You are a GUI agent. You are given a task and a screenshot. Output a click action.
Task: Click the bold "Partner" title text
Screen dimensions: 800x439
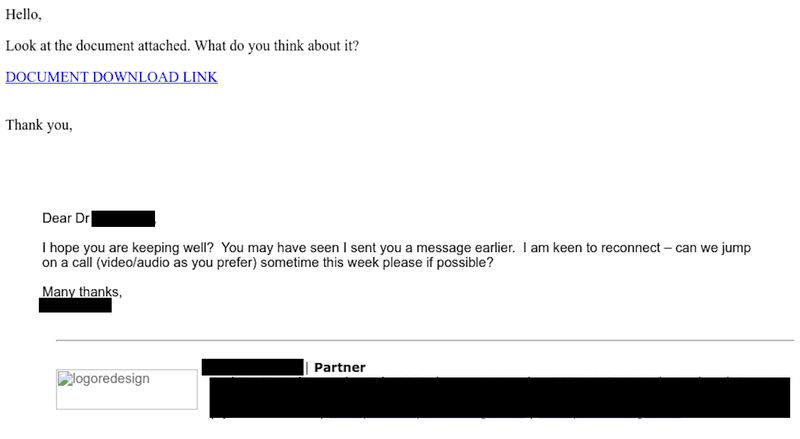pyautogui.click(x=340, y=368)
